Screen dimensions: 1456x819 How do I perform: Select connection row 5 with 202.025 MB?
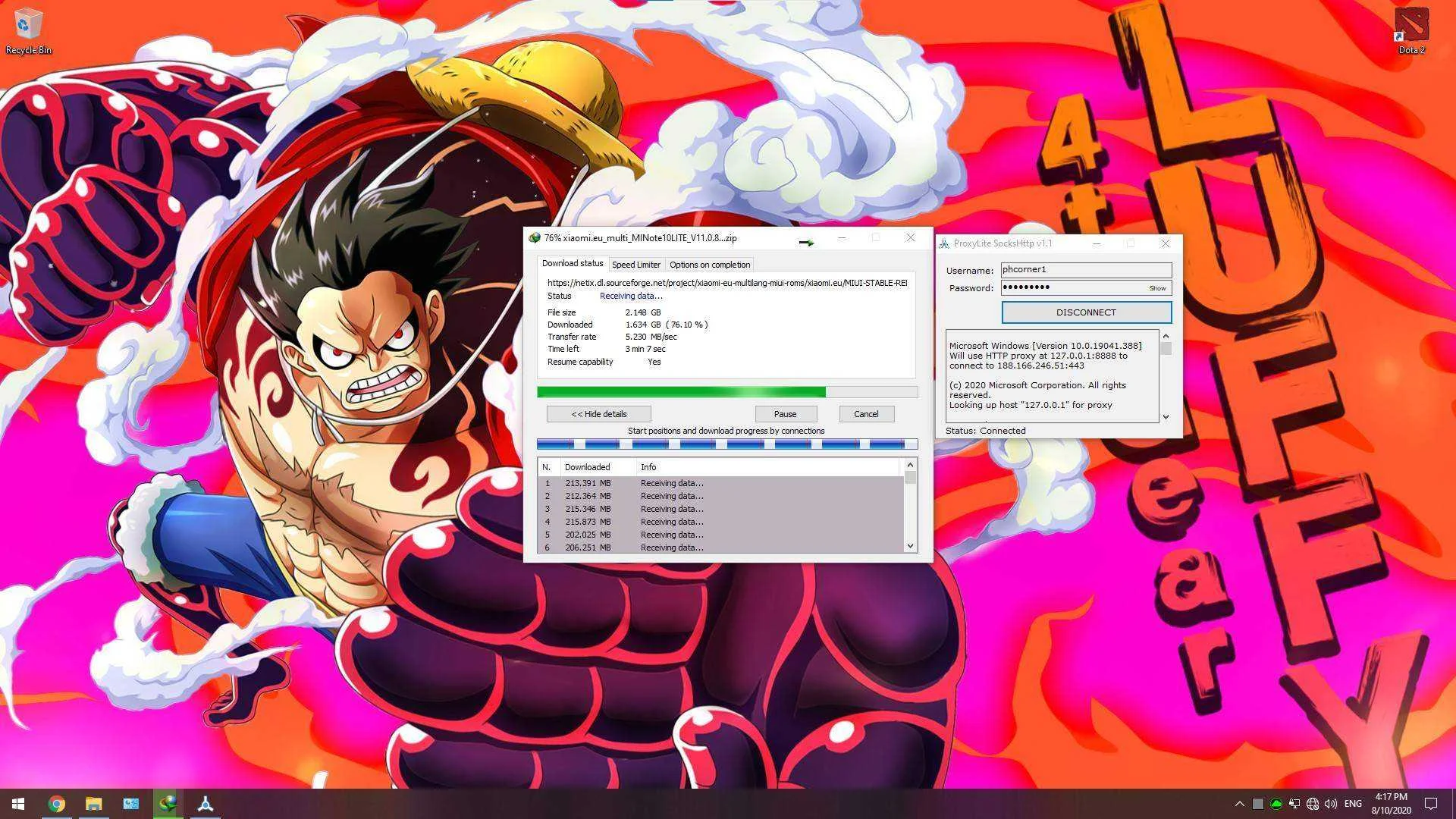720,535
